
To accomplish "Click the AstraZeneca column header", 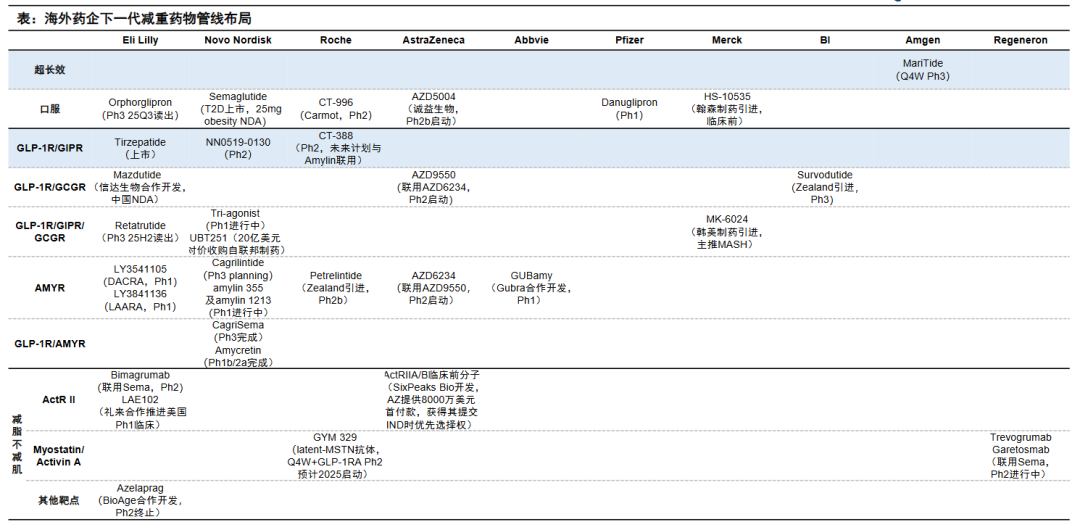I will tap(433, 41).
